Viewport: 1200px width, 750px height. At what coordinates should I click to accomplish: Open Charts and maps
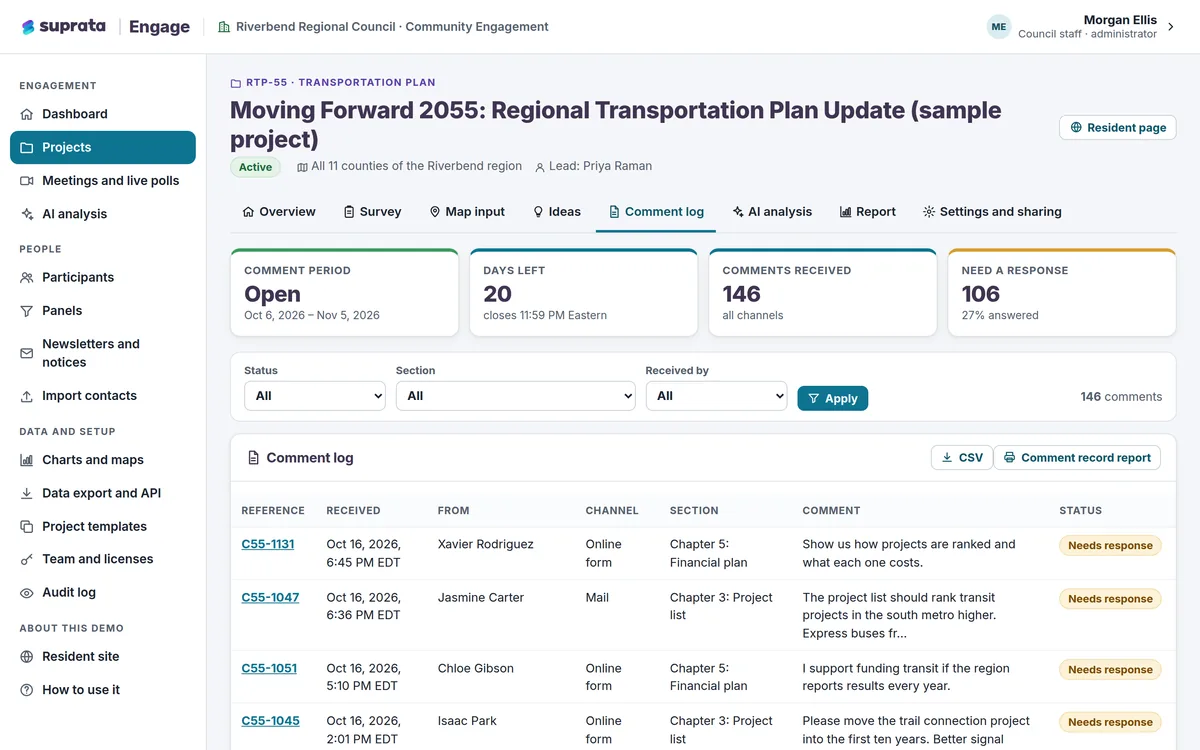coord(103,460)
